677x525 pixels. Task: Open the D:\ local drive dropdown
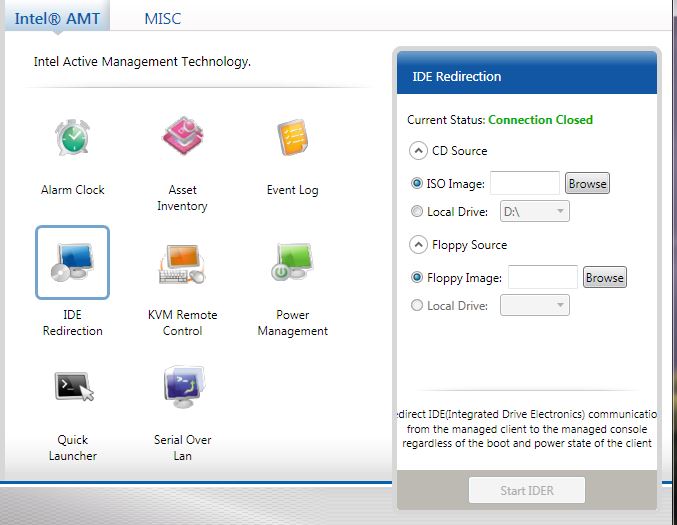coord(535,211)
